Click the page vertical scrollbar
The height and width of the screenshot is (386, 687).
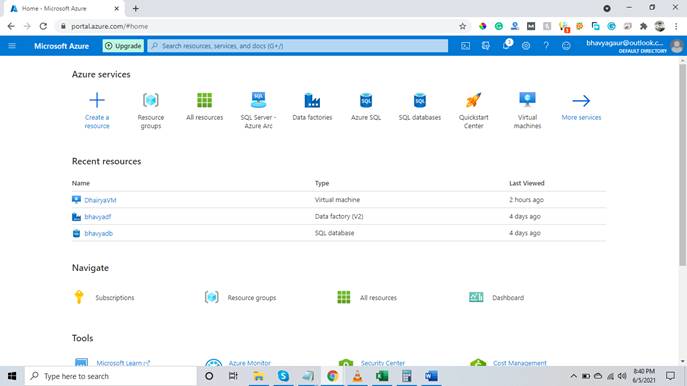(x=682, y=165)
